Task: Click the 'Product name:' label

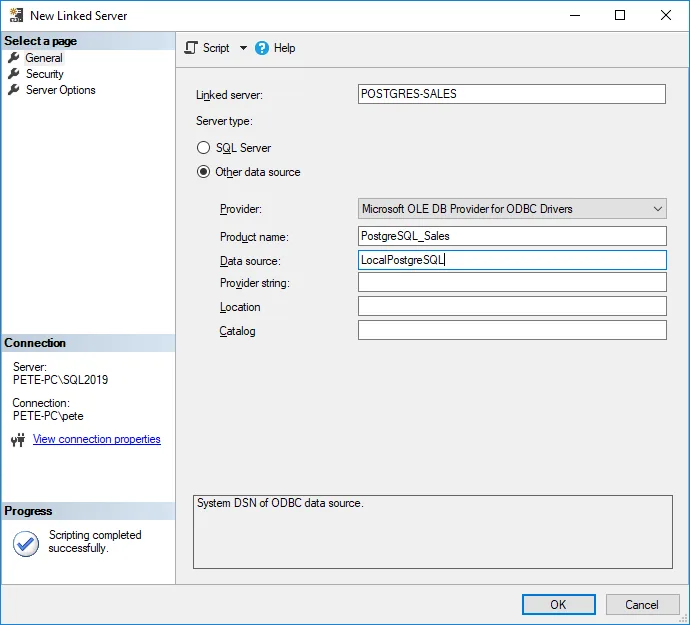Action: (254, 237)
